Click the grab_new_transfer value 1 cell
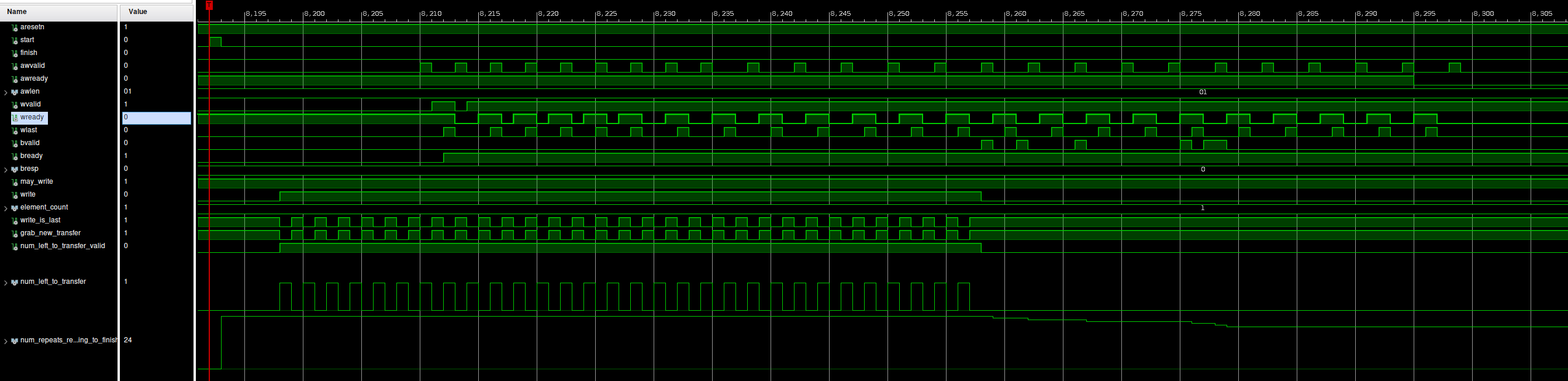1568x381 pixels. [x=126, y=233]
